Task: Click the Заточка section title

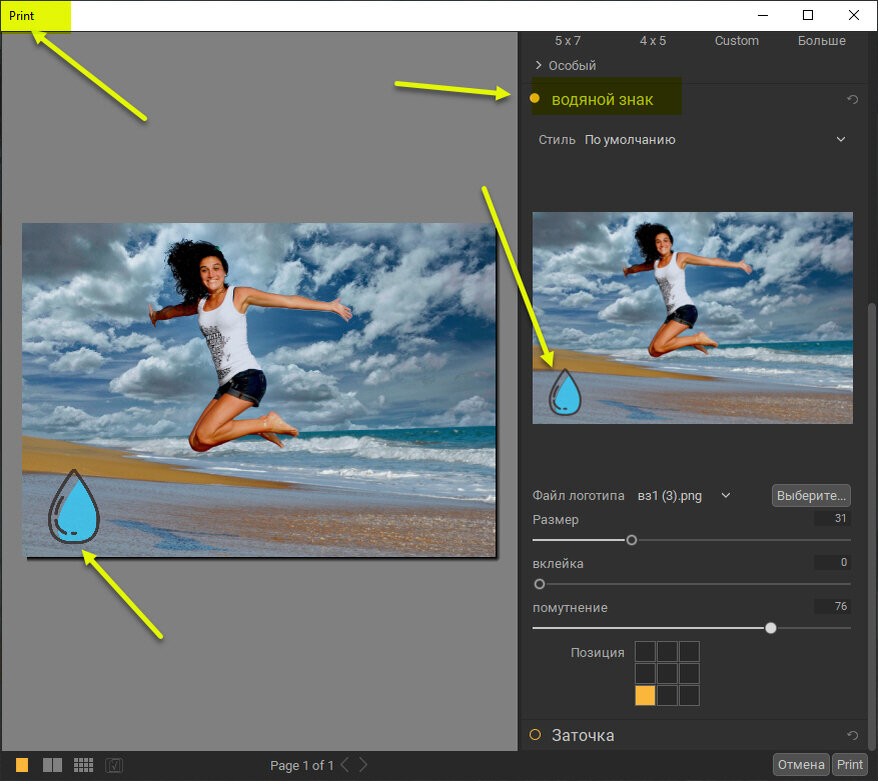Action: pos(583,735)
